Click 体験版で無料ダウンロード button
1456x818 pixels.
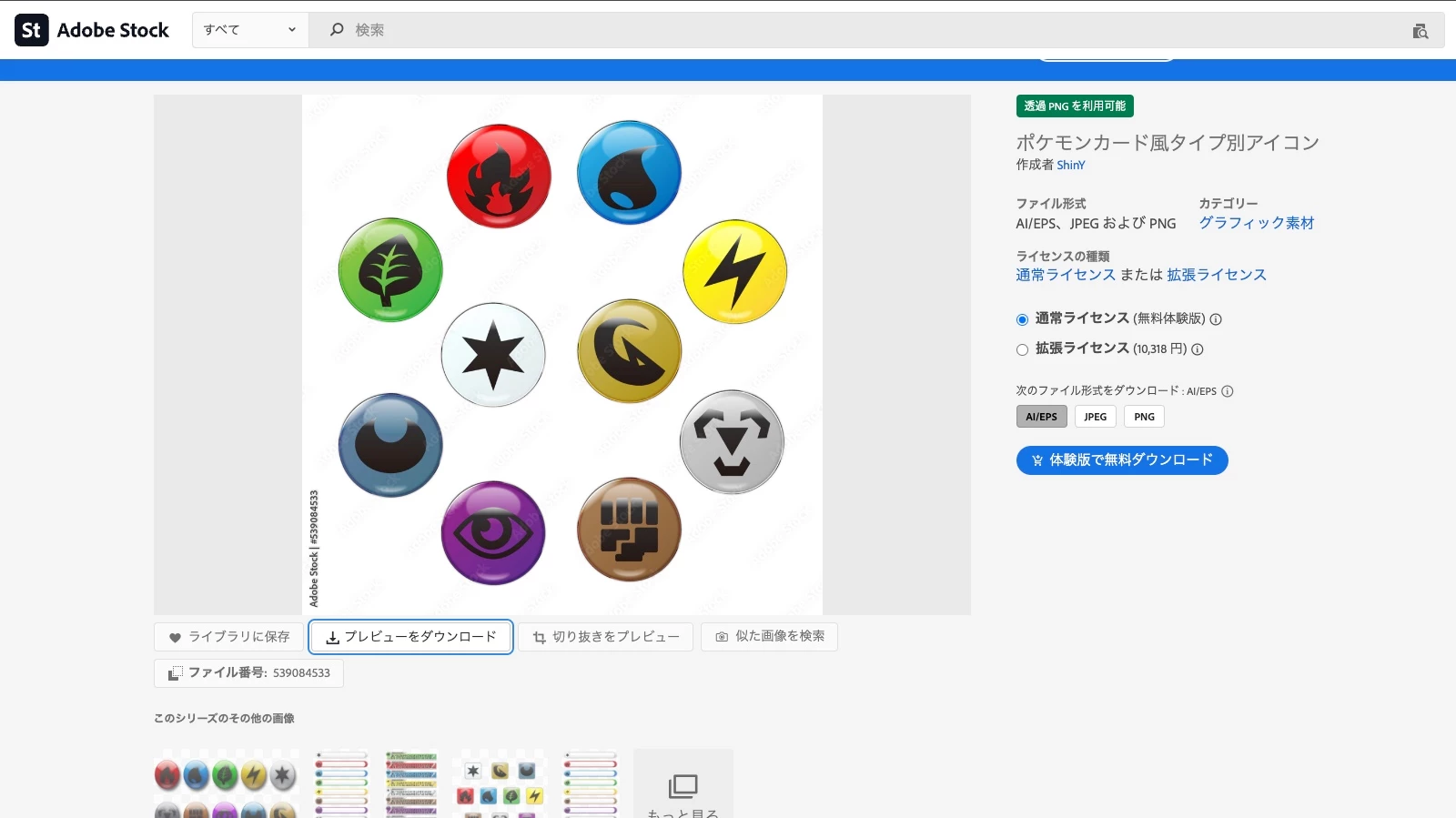coord(1122,460)
